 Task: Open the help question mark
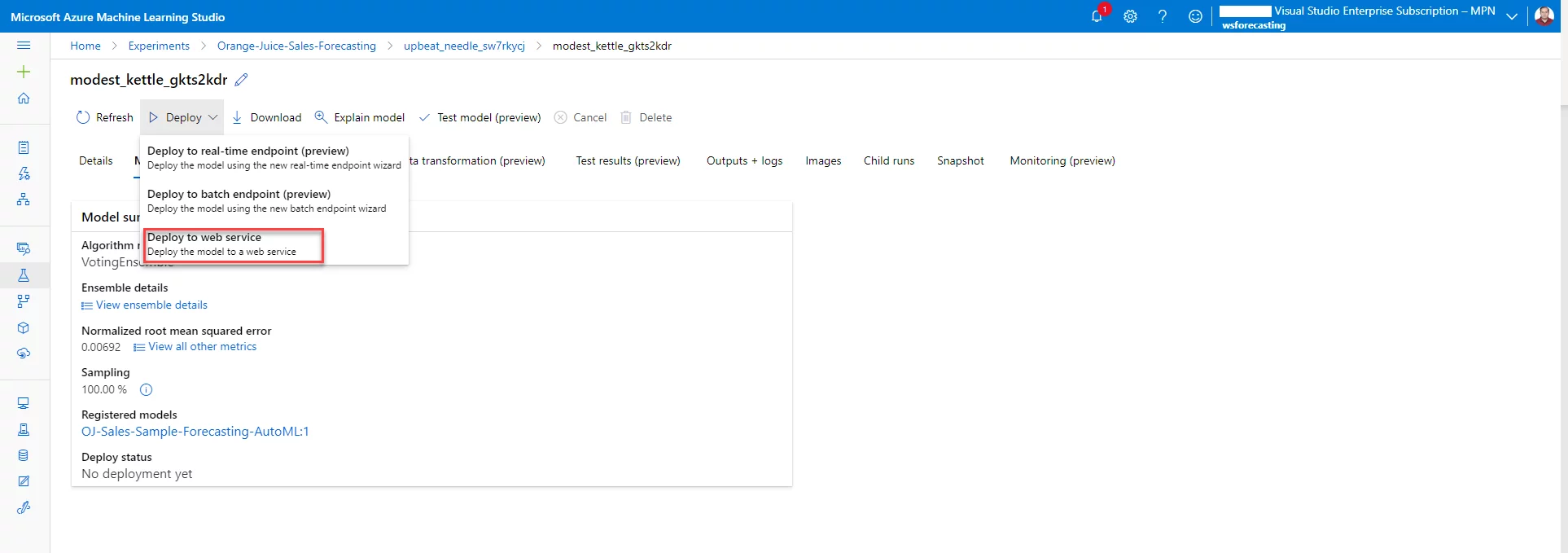[1163, 16]
